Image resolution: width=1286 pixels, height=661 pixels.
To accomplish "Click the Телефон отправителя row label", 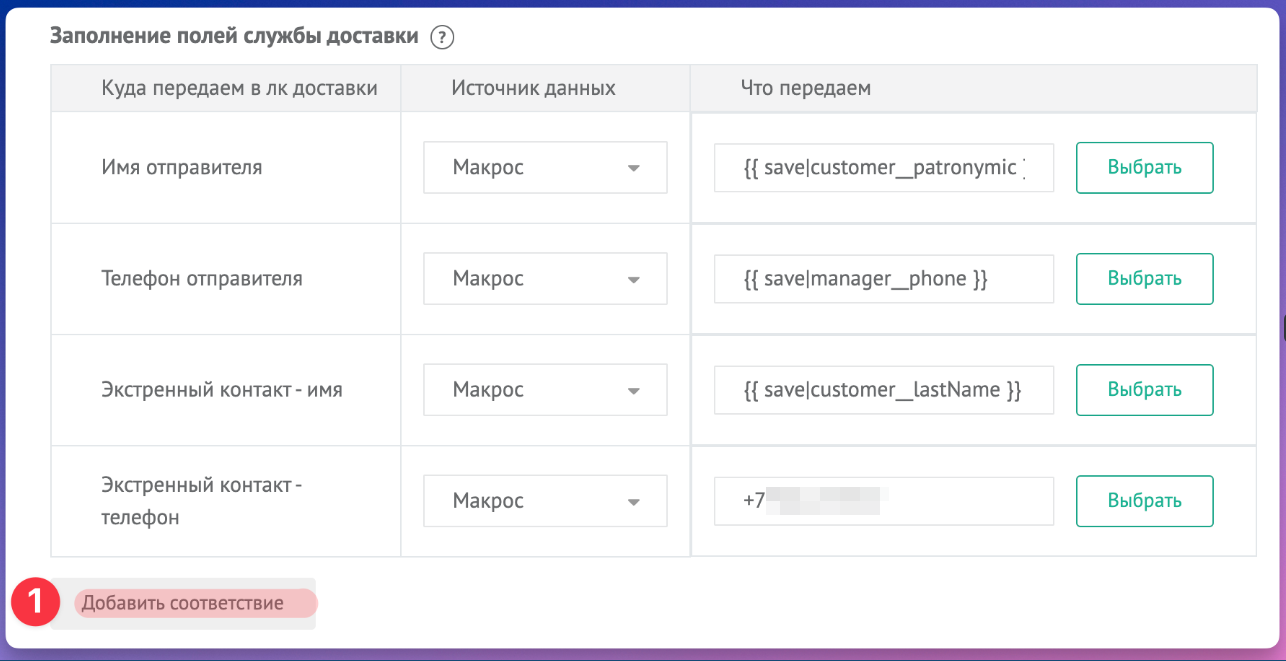I will (x=202, y=278).
